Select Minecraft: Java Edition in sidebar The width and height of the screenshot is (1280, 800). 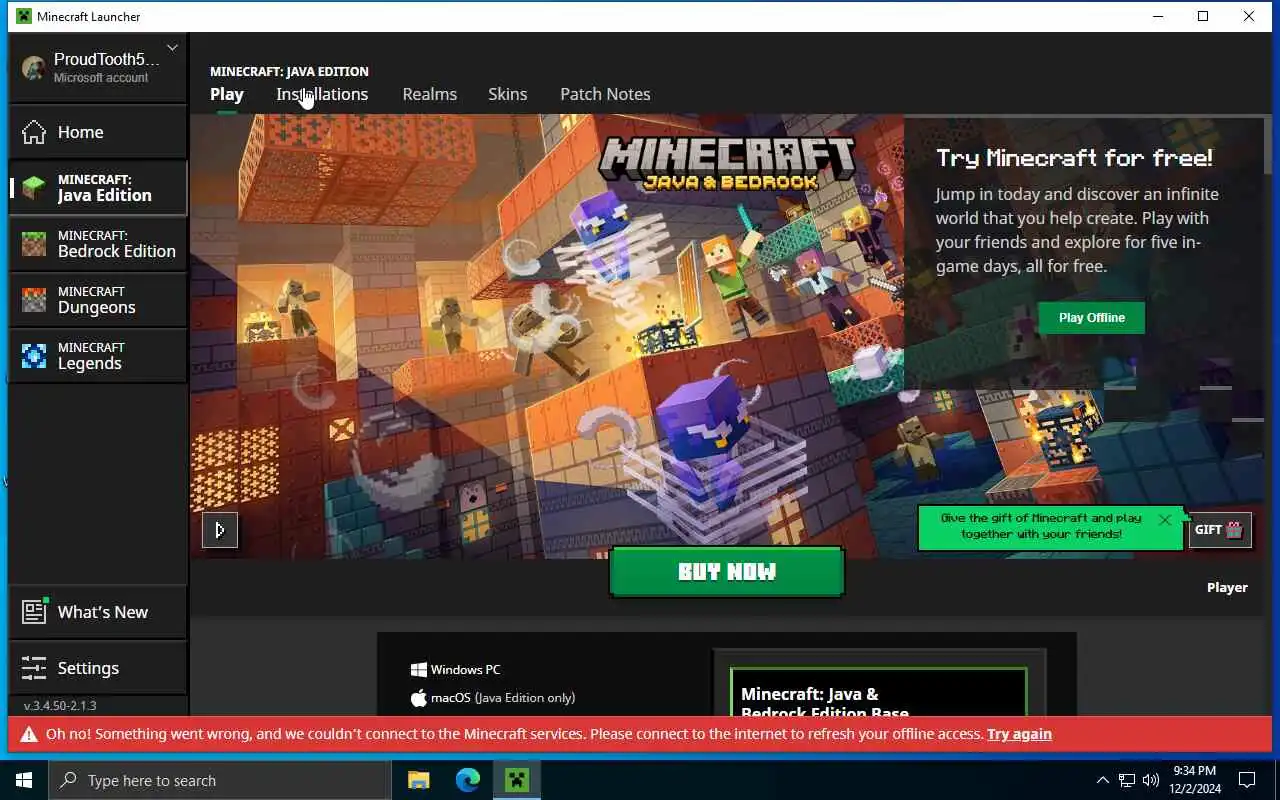pyautogui.click(x=98, y=188)
